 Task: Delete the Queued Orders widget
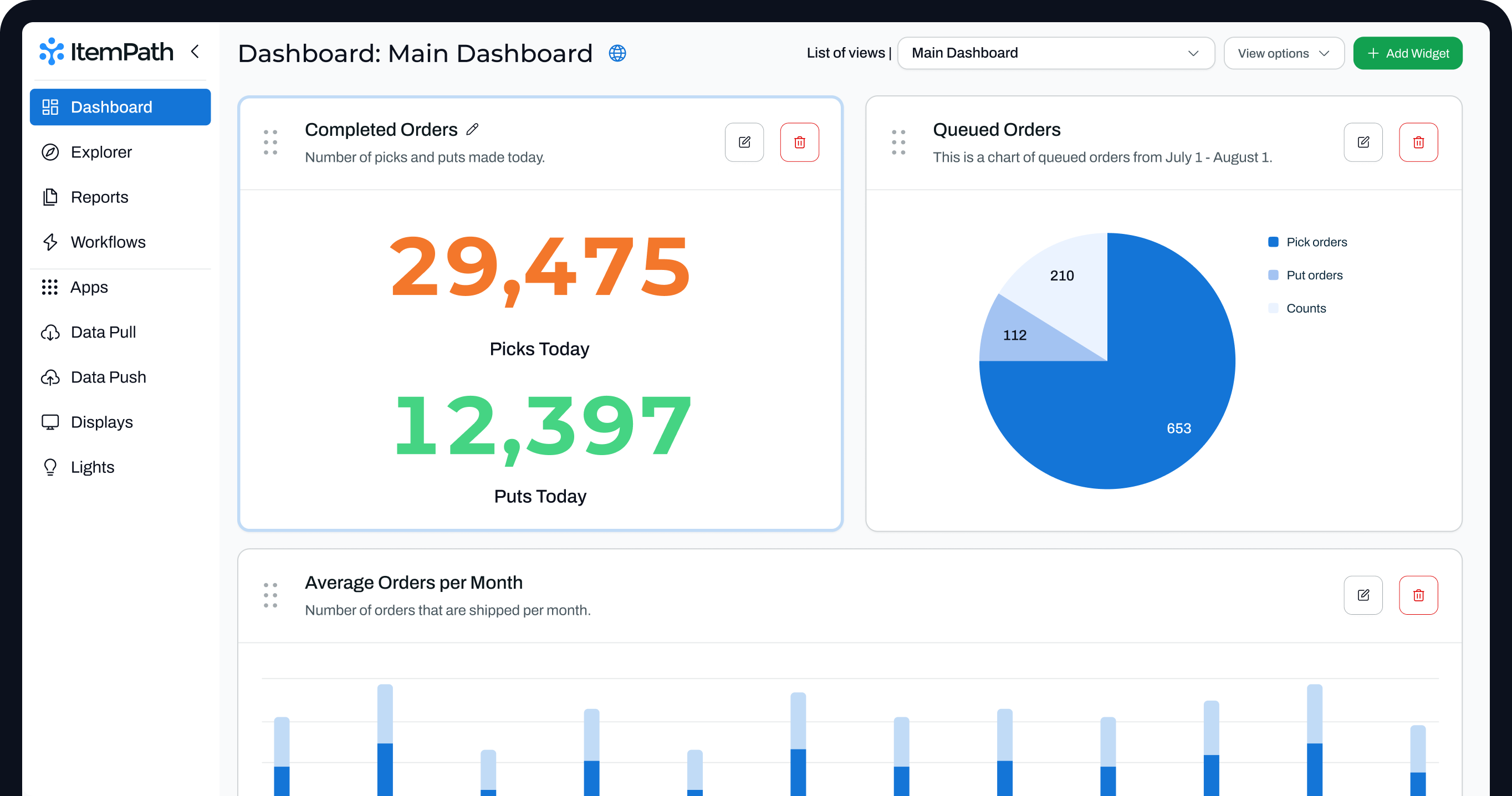(1418, 142)
